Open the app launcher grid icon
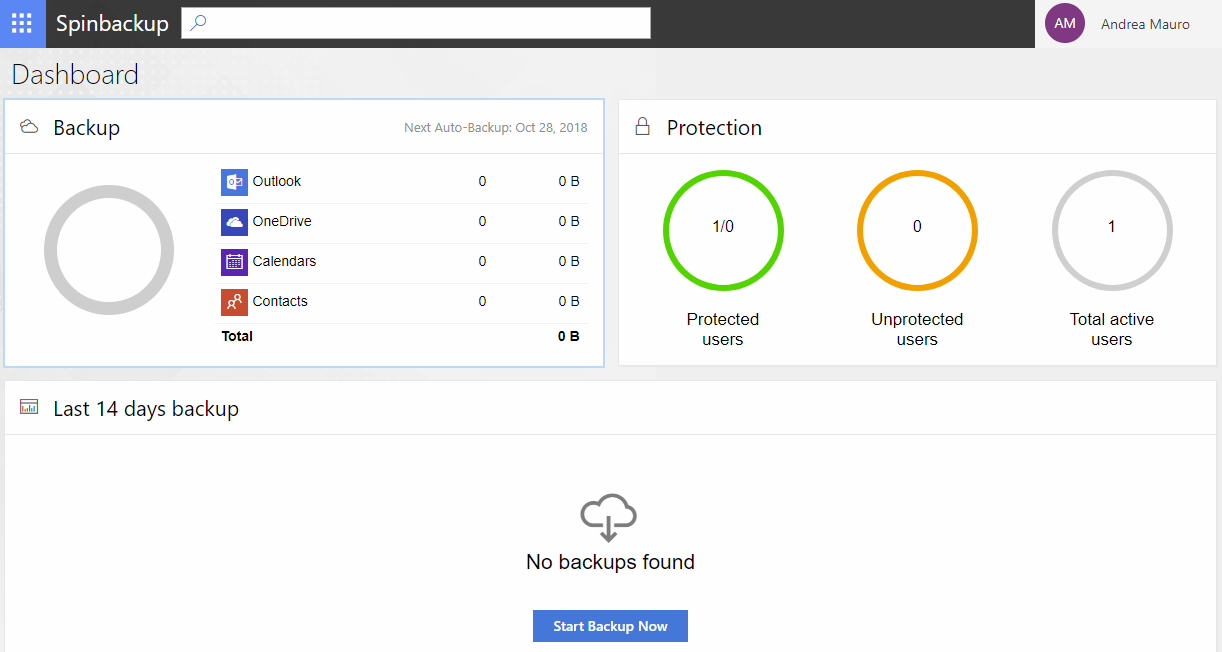 (x=22, y=23)
